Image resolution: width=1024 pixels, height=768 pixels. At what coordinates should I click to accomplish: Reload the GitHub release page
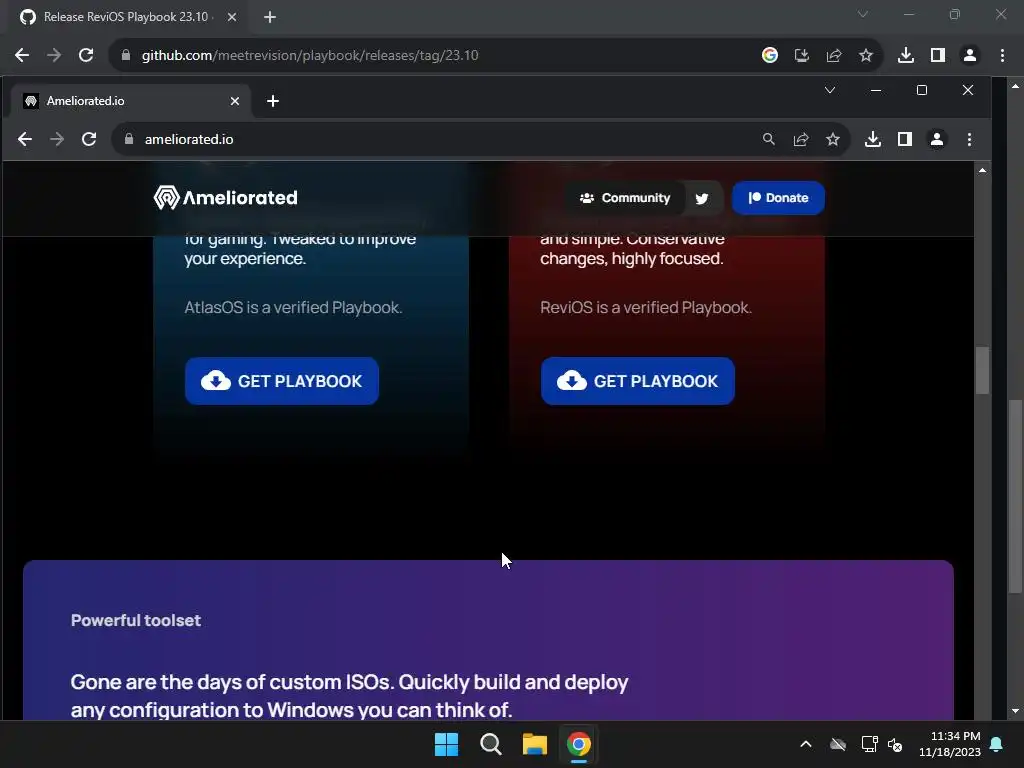coord(86,55)
